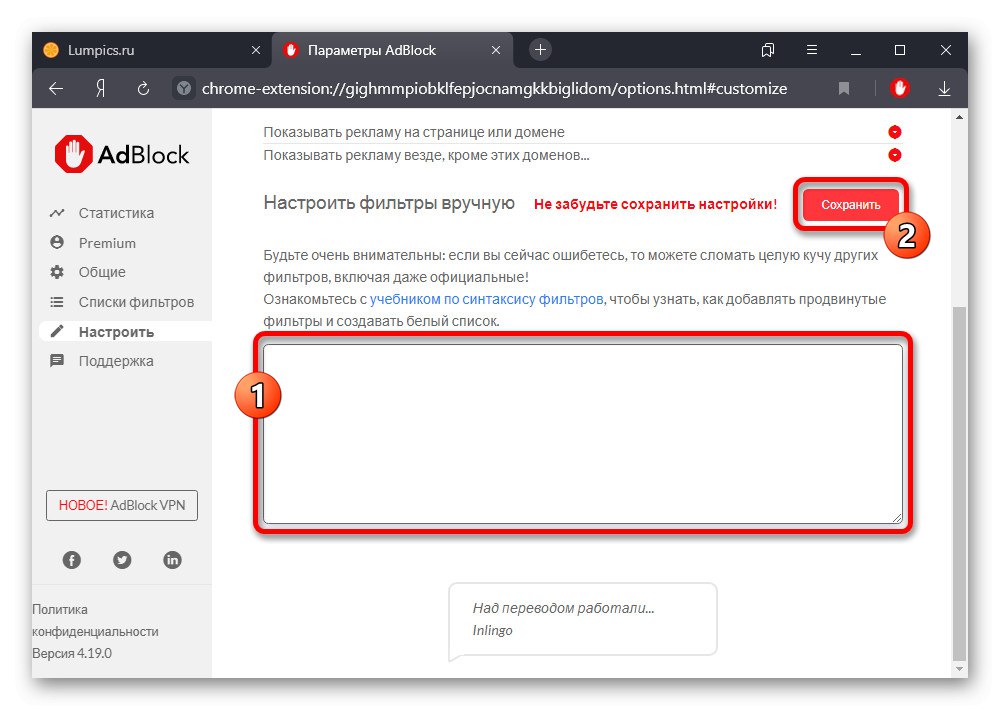Close the Параметры AdBlock tab
This screenshot has height=710, width=1000.
[x=496, y=50]
